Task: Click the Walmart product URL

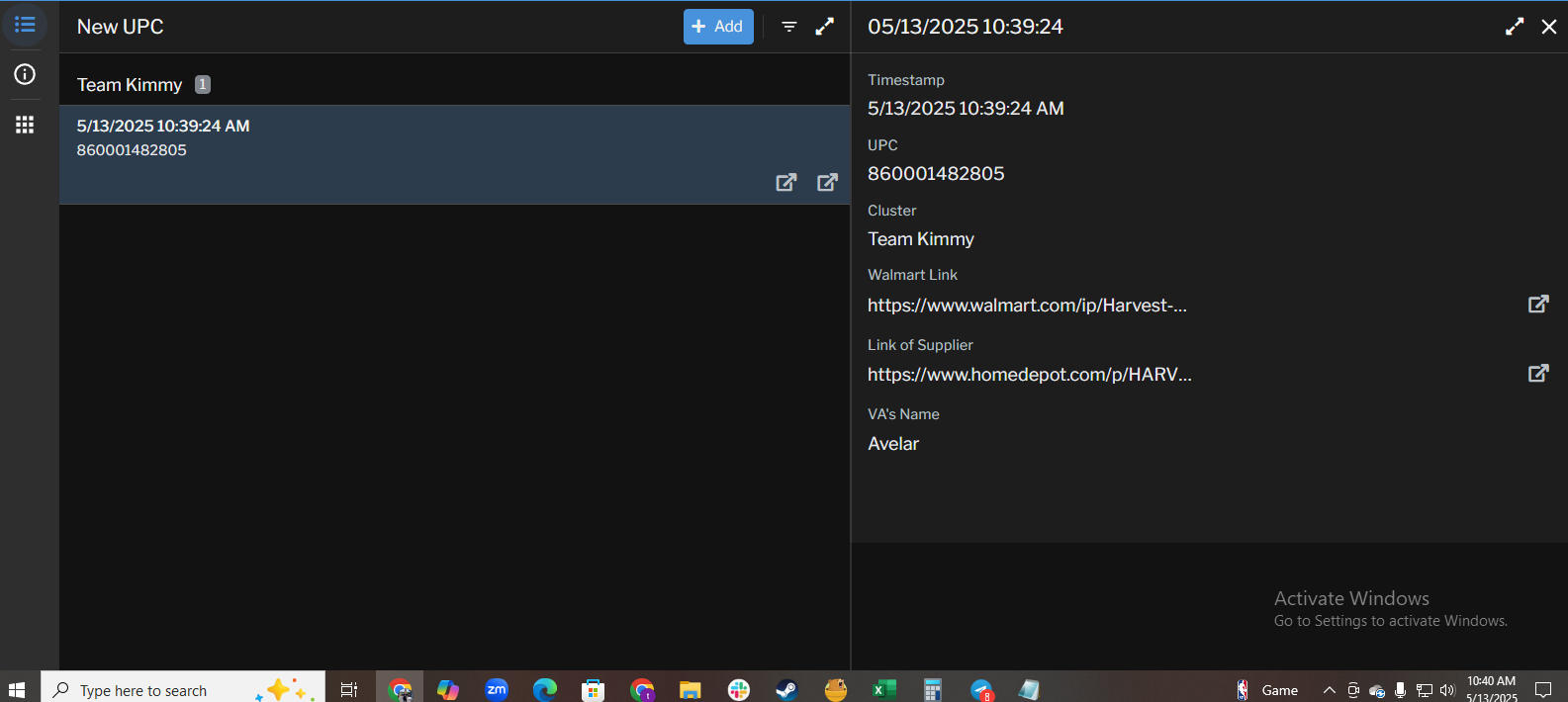Action: click(x=1027, y=306)
